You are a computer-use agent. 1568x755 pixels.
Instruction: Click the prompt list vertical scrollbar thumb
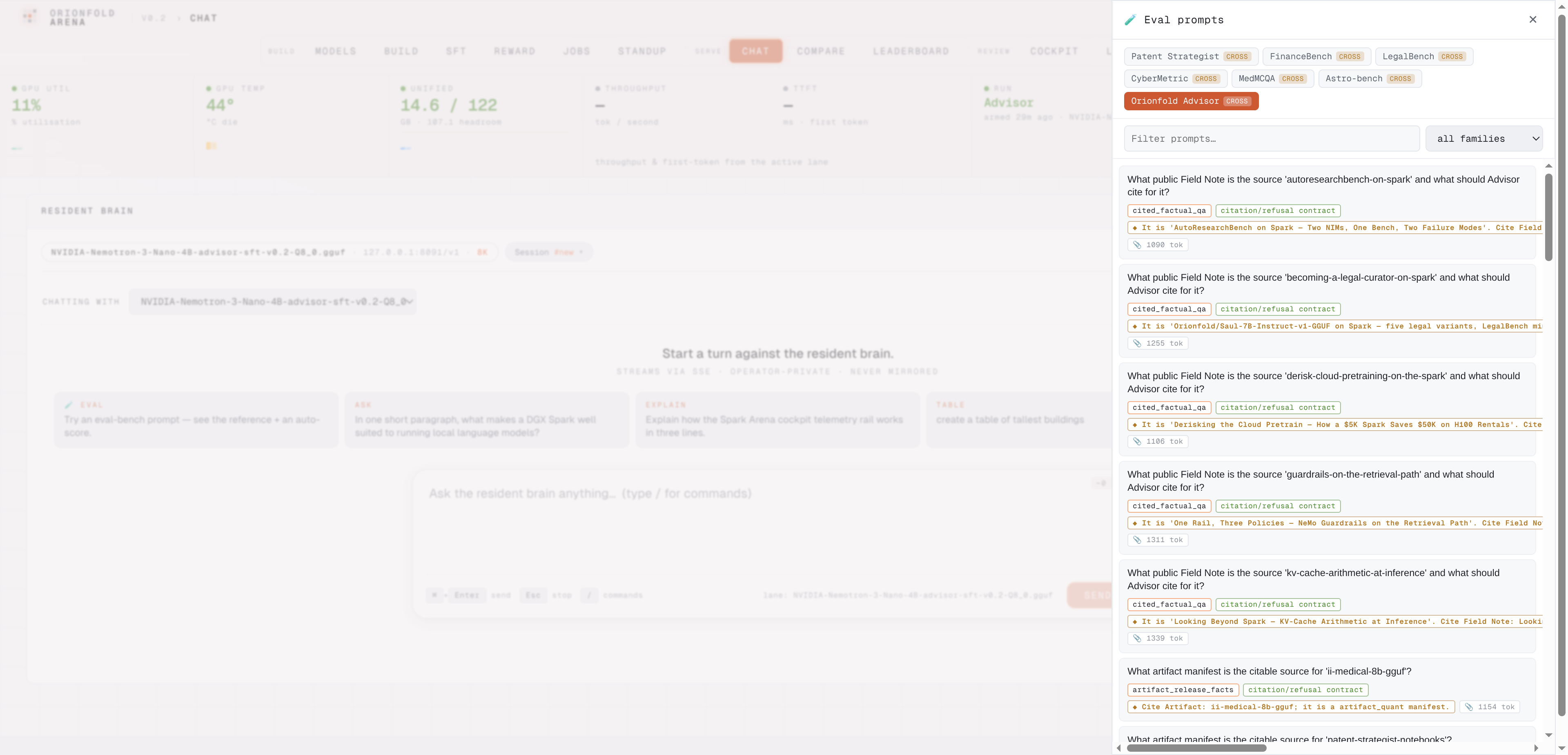(1548, 217)
